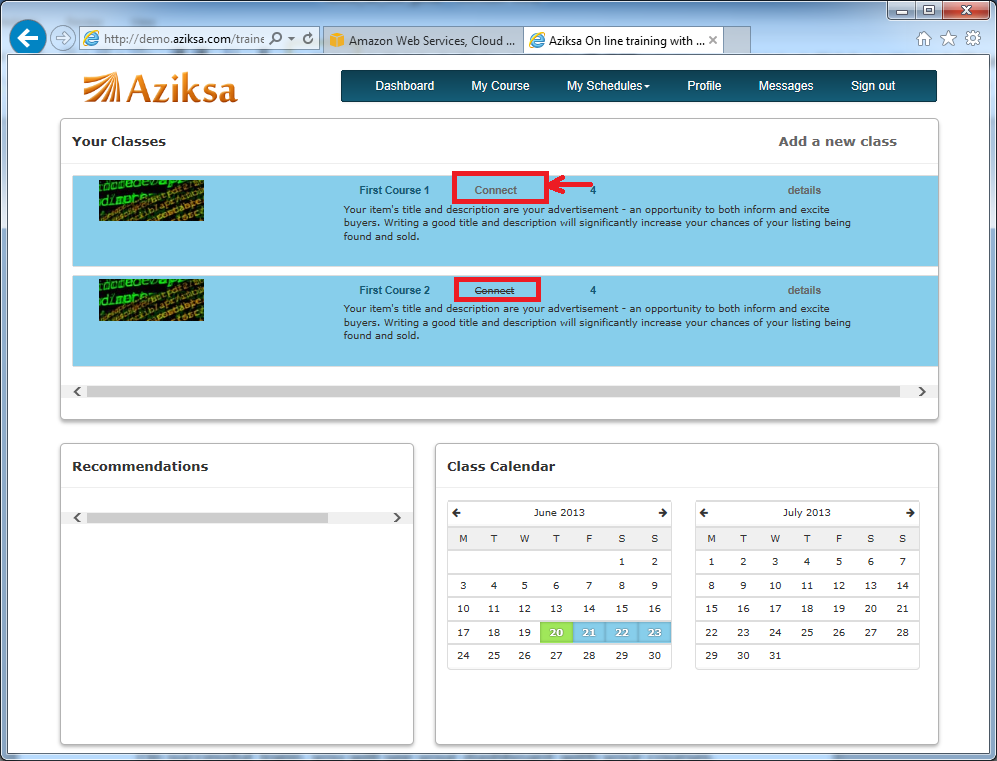Open the address bar dropdown arrow
The width and height of the screenshot is (997, 761).
[291, 39]
